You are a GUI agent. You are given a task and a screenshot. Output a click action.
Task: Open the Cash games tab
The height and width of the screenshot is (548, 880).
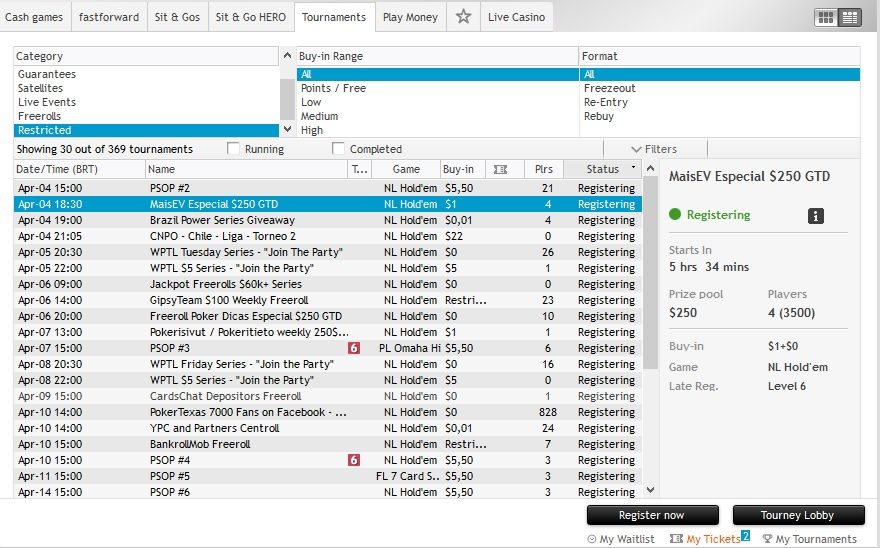[x=34, y=17]
